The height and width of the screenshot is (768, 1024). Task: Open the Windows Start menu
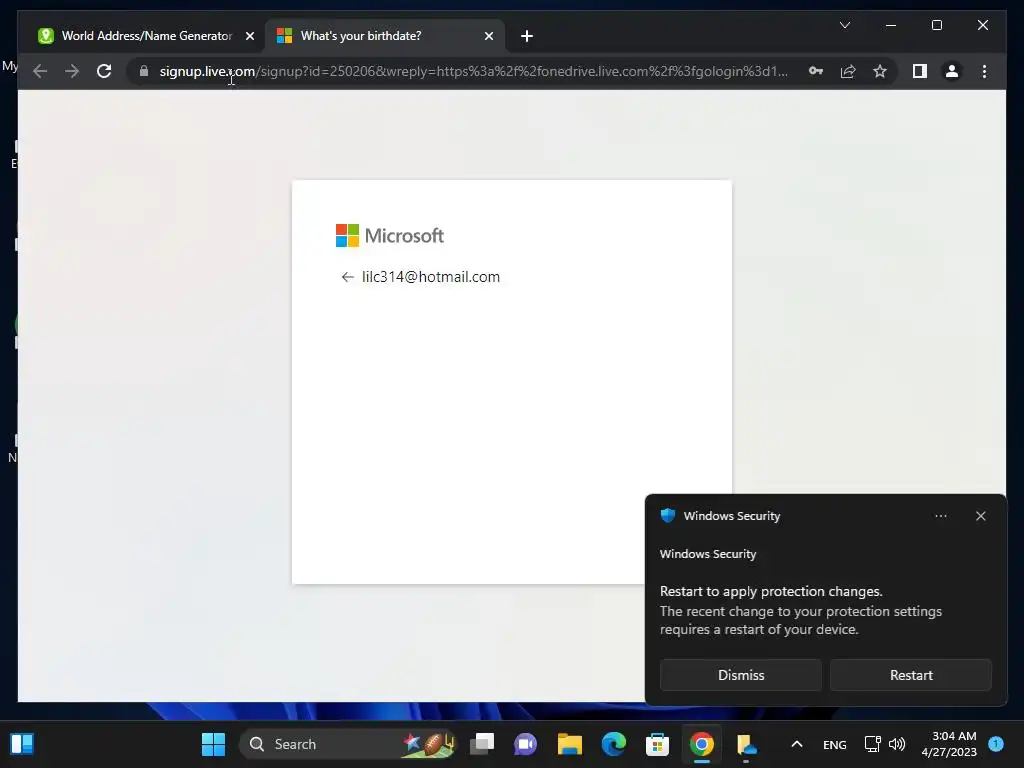(213, 744)
